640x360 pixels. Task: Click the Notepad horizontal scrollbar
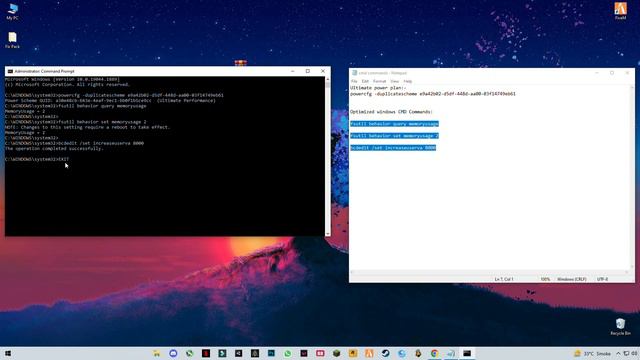click(489, 272)
